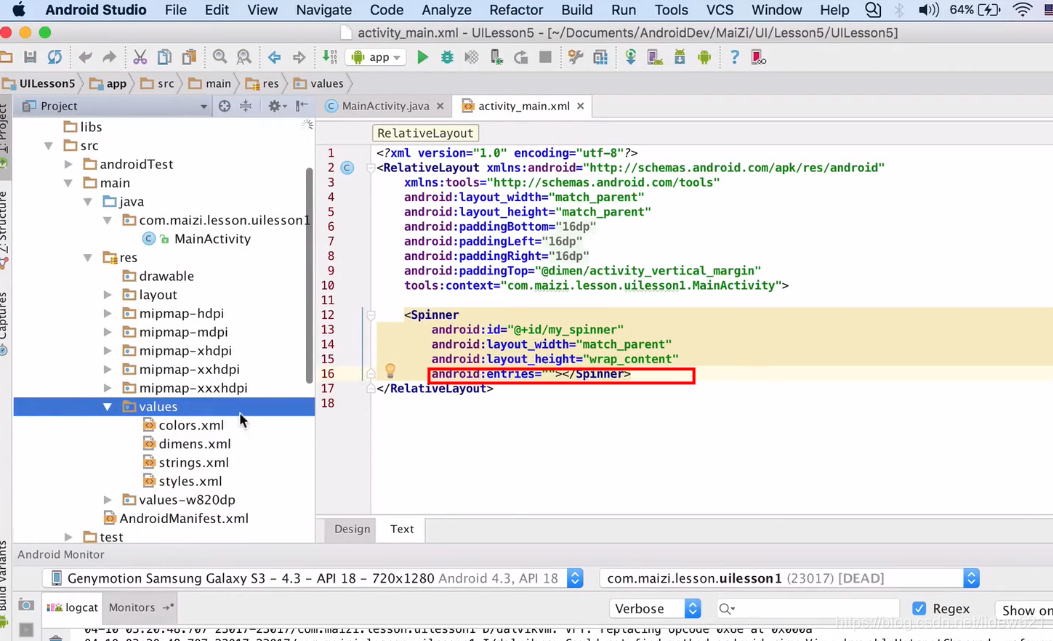The height and width of the screenshot is (641, 1053).
Task: Expand the androidTest folder
Action: click(68, 164)
